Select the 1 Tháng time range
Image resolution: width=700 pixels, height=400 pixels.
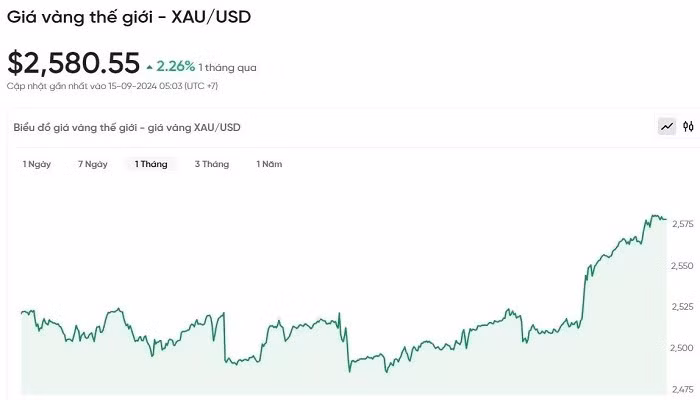(151, 164)
